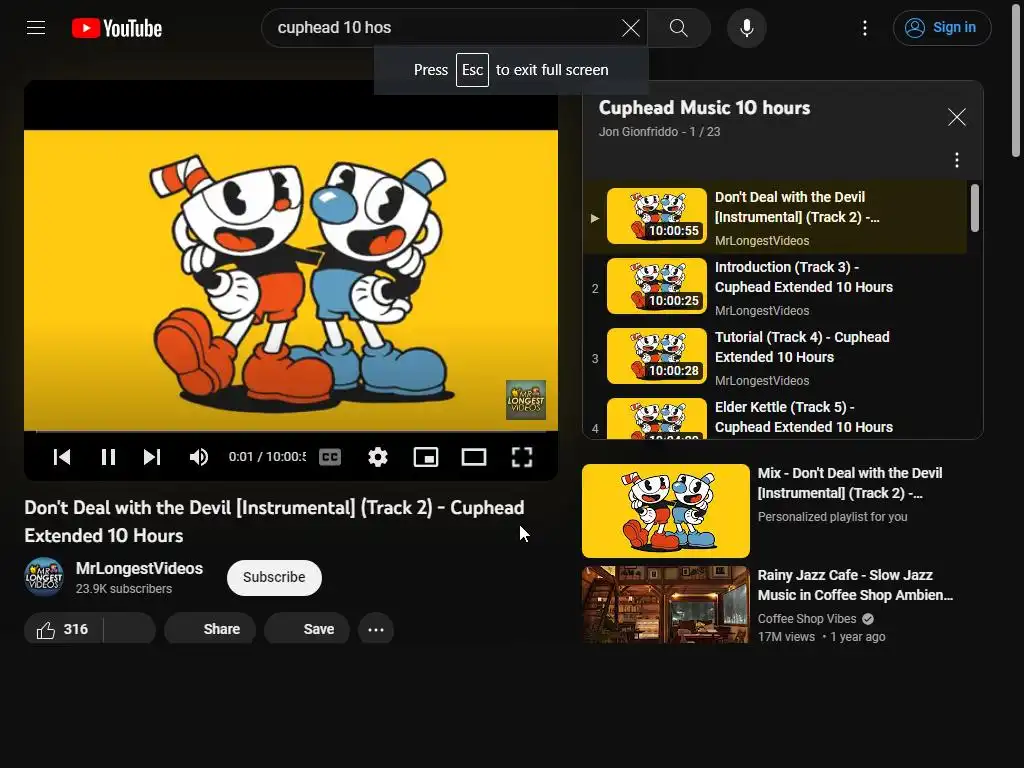The height and width of the screenshot is (768, 1024).
Task: Like the video with 316 likes
Action: tap(63, 629)
